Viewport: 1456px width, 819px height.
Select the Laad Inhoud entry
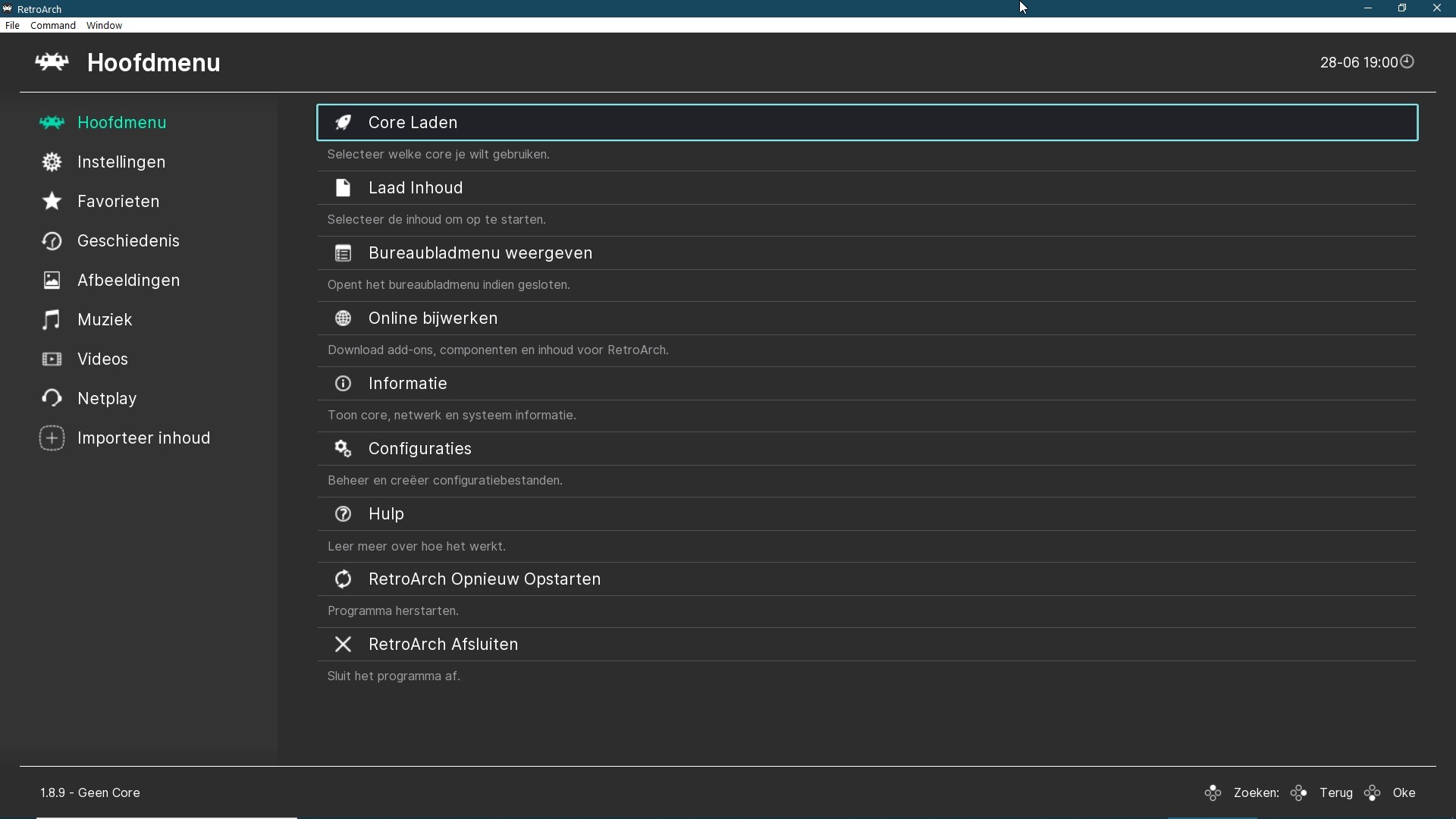click(867, 187)
